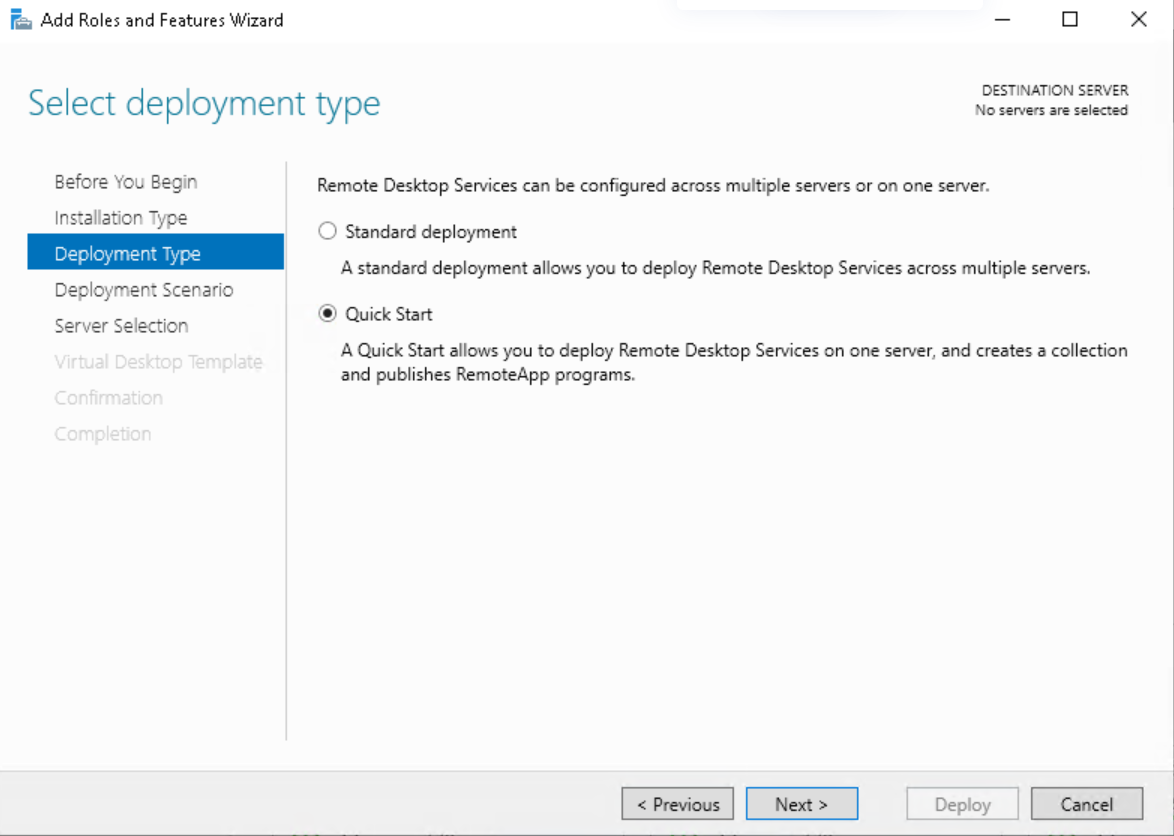The height and width of the screenshot is (836, 1174).
Task: Cancel the wizard
Action: click(1086, 803)
